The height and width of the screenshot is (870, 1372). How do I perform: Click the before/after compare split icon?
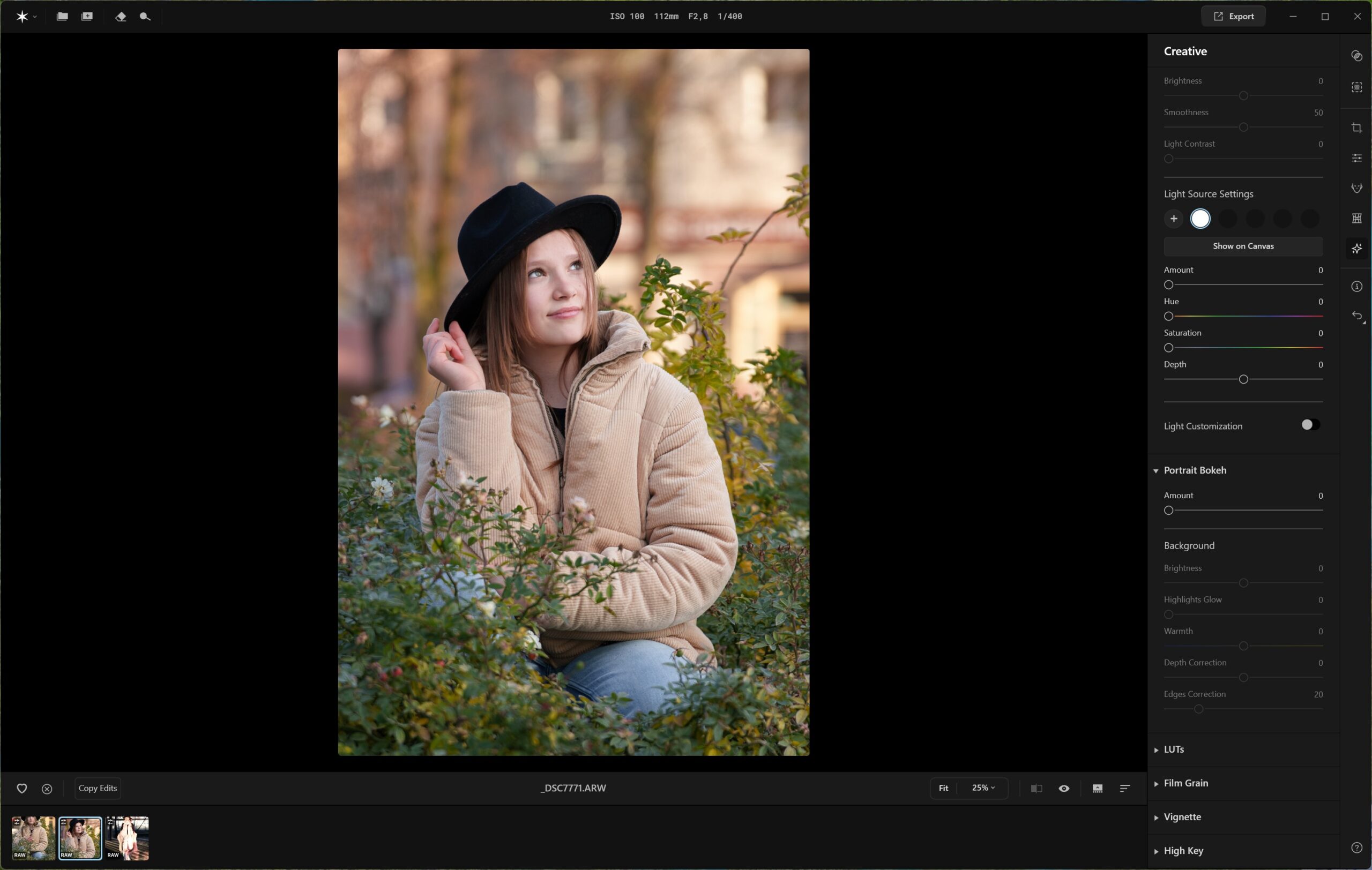pos(1036,788)
